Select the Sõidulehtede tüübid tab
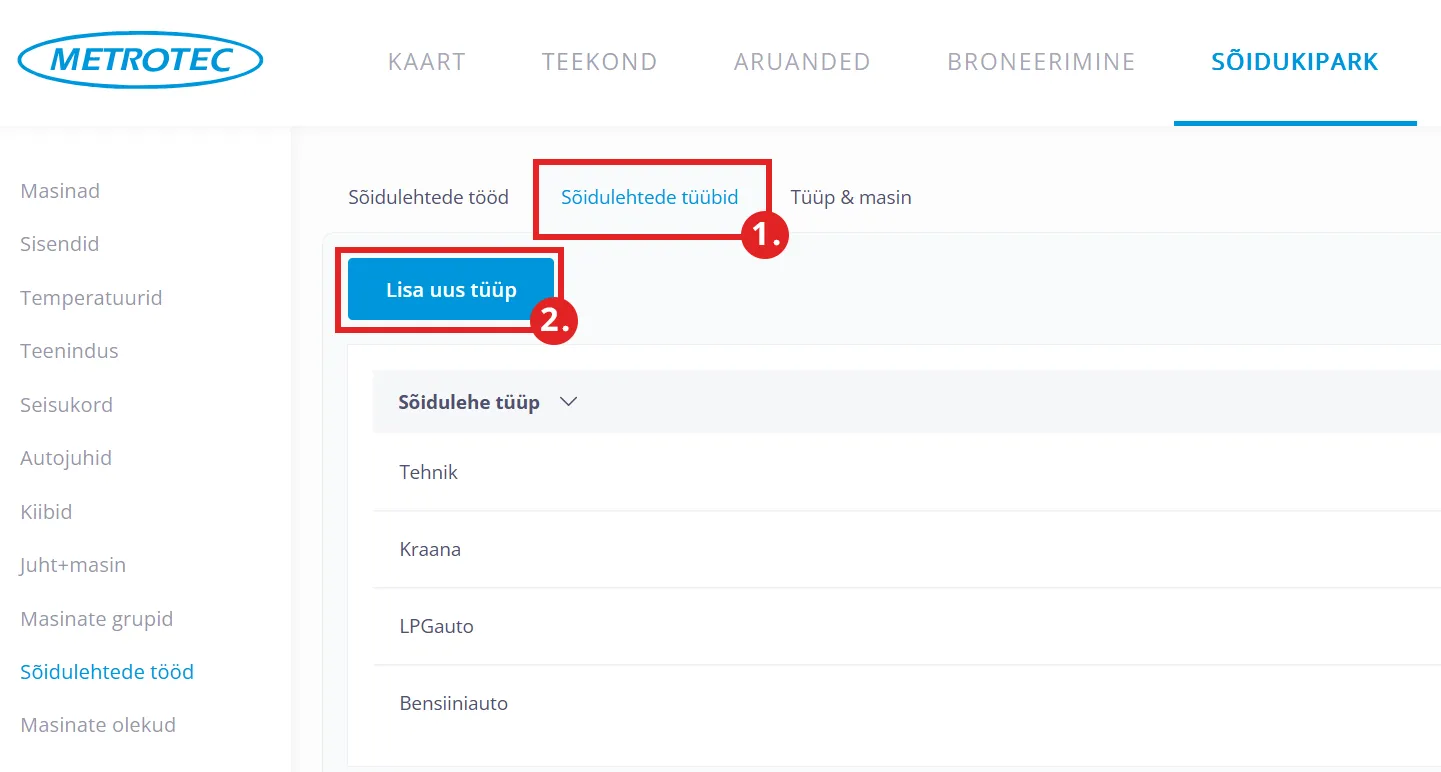This screenshot has height=772, width=1441. [649, 197]
